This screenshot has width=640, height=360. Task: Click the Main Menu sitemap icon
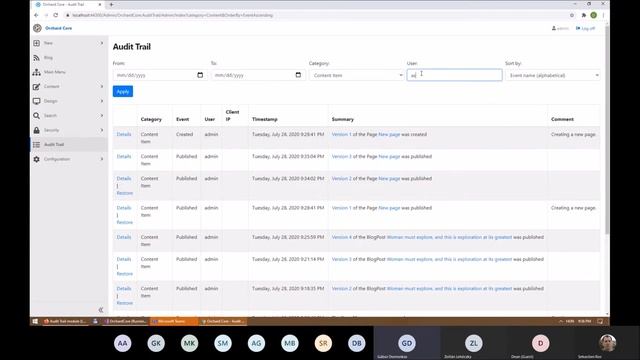(x=36, y=72)
